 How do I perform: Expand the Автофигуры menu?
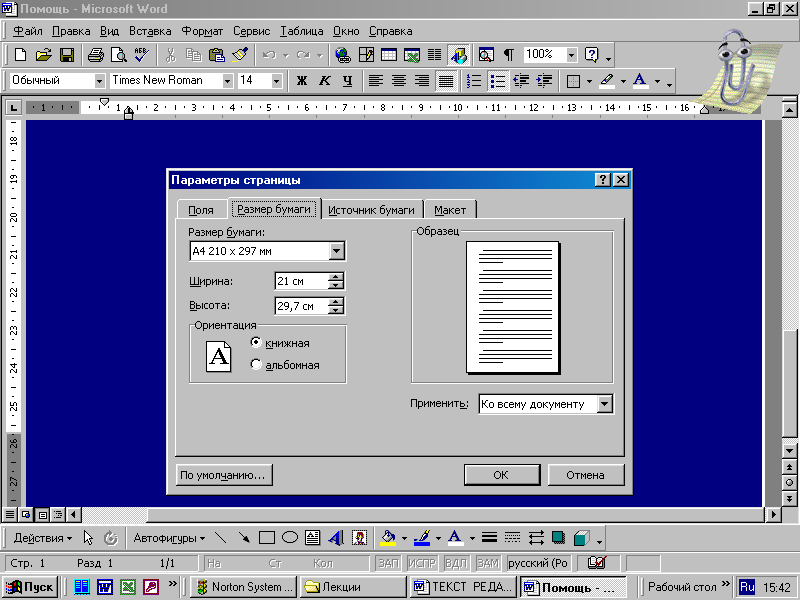point(169,538)
